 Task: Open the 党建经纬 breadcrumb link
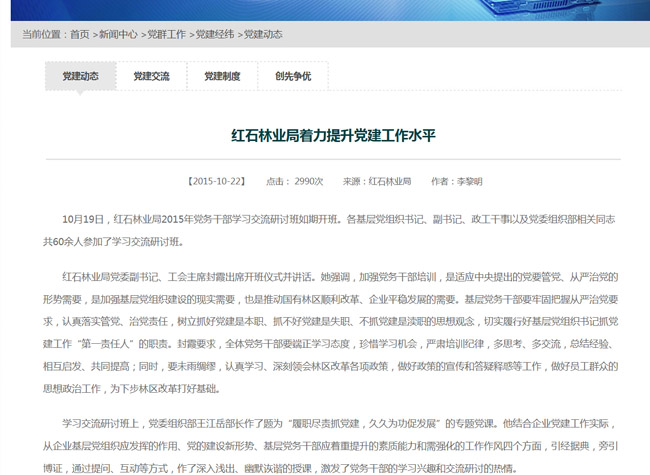pos(215,34)
